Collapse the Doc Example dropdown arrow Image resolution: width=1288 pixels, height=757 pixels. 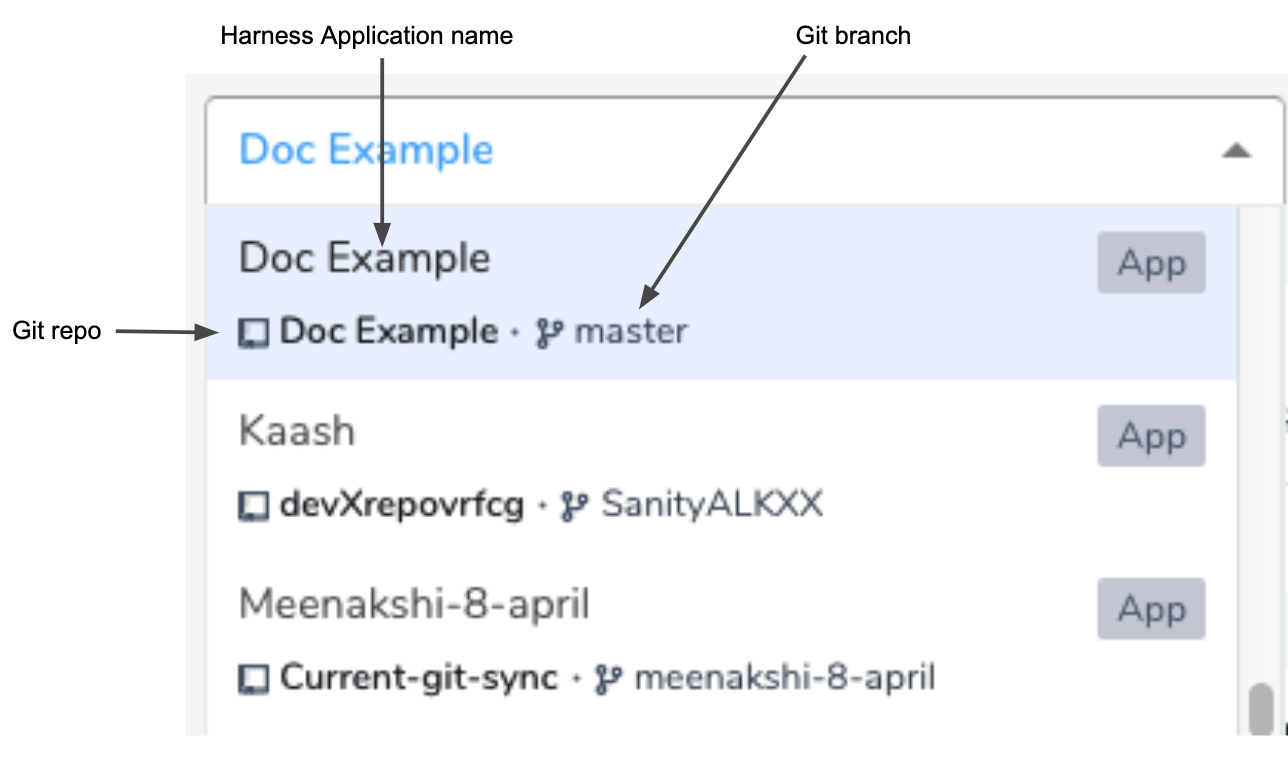pos(1237,151)
